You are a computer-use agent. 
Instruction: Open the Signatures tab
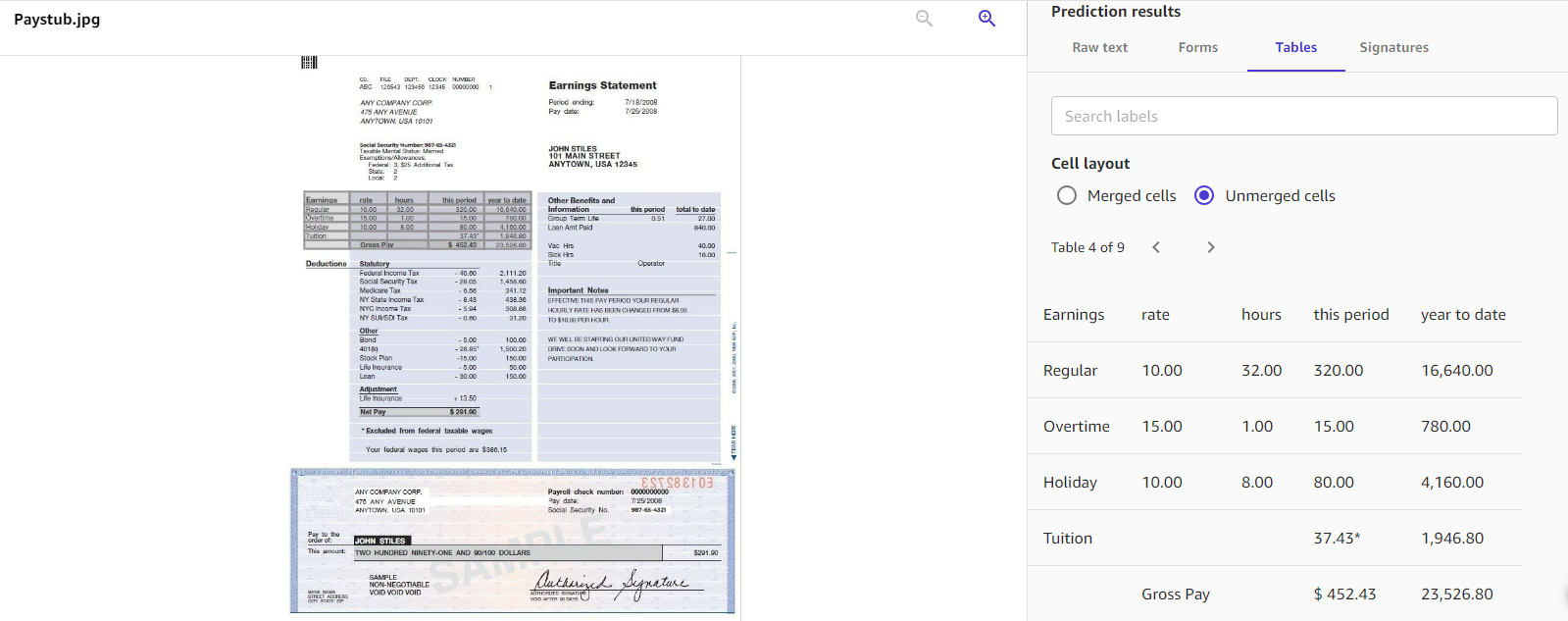click(1393, 47)
